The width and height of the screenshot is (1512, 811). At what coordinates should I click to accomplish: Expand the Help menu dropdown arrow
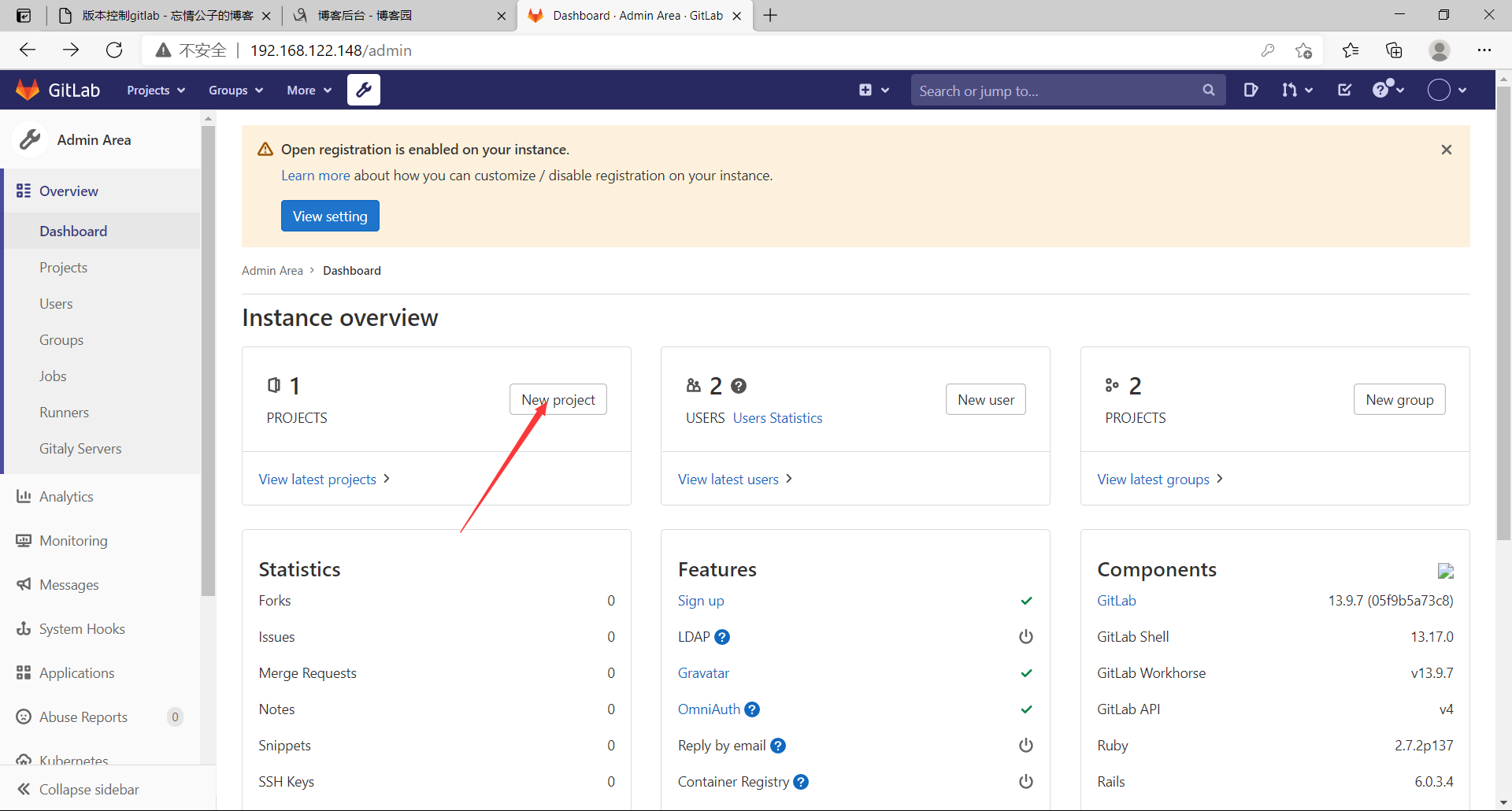[x=1400, y=91]
